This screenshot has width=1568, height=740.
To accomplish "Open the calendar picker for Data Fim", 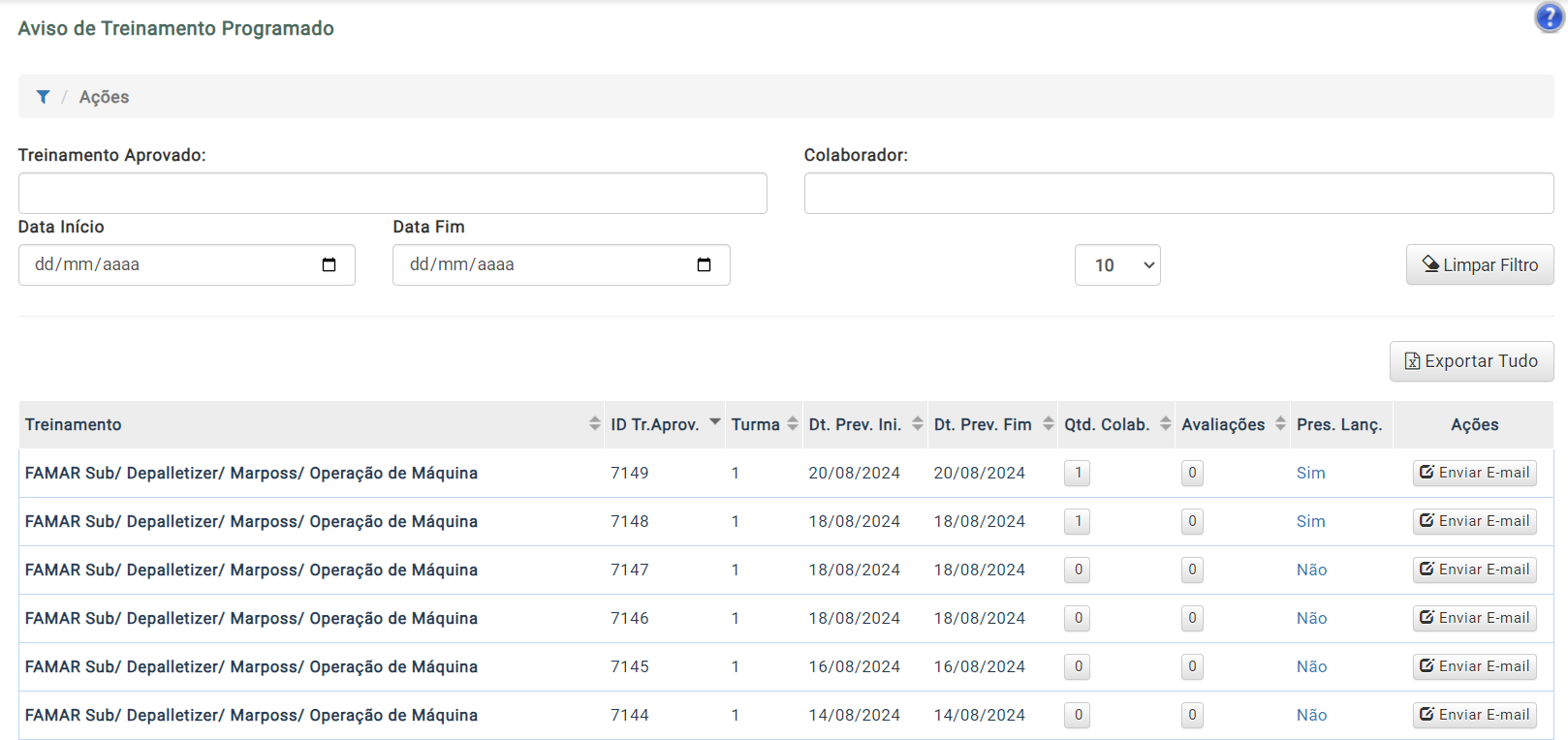I will click(704, 264).
